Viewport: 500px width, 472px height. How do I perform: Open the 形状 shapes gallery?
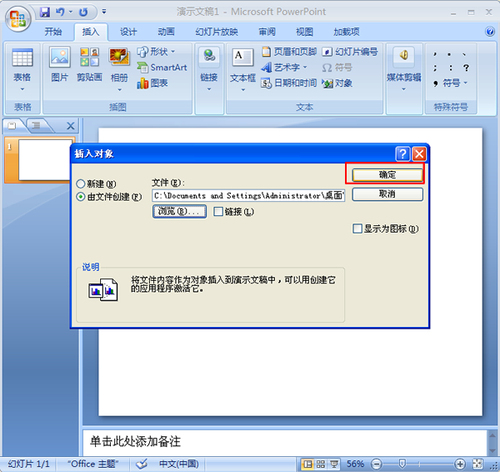point(156,52)
